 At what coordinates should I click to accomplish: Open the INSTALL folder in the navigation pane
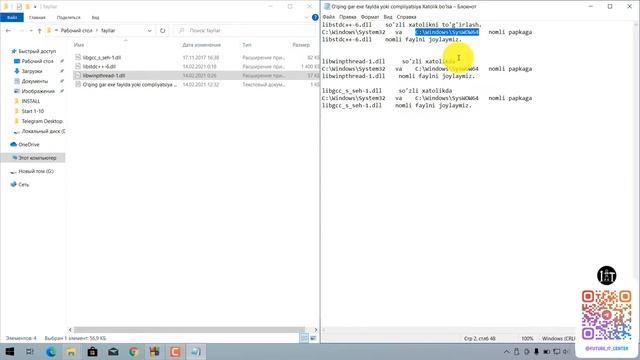click(x=31, y=101)
